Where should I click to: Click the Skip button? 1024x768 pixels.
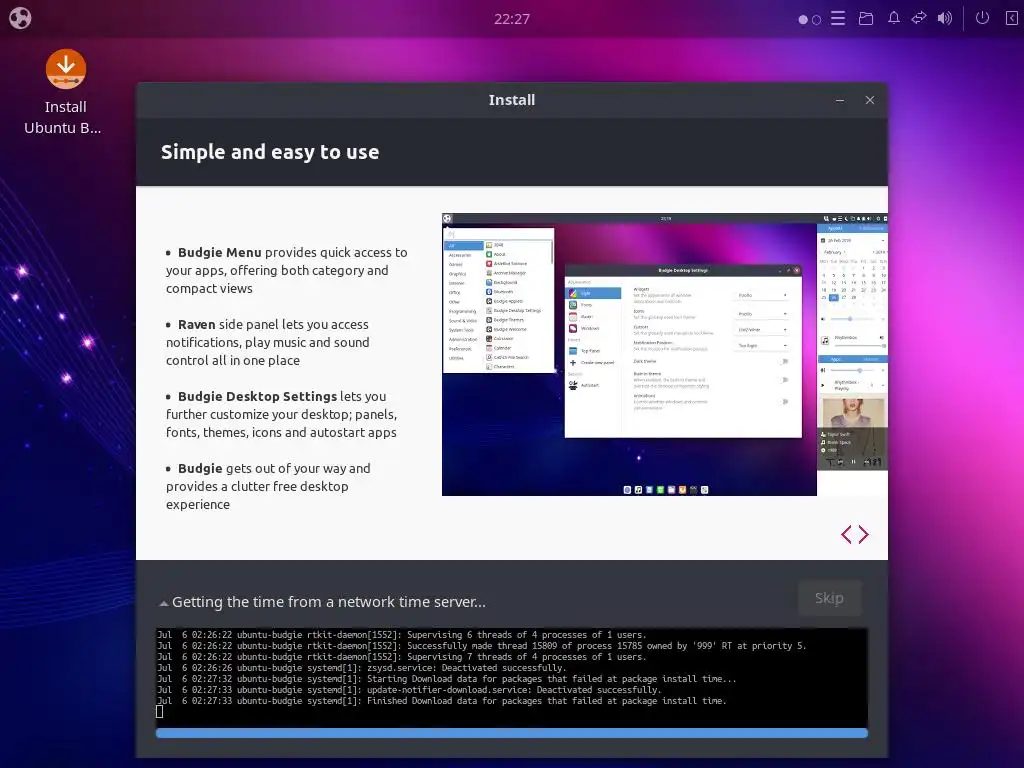(x=829, y=598)
